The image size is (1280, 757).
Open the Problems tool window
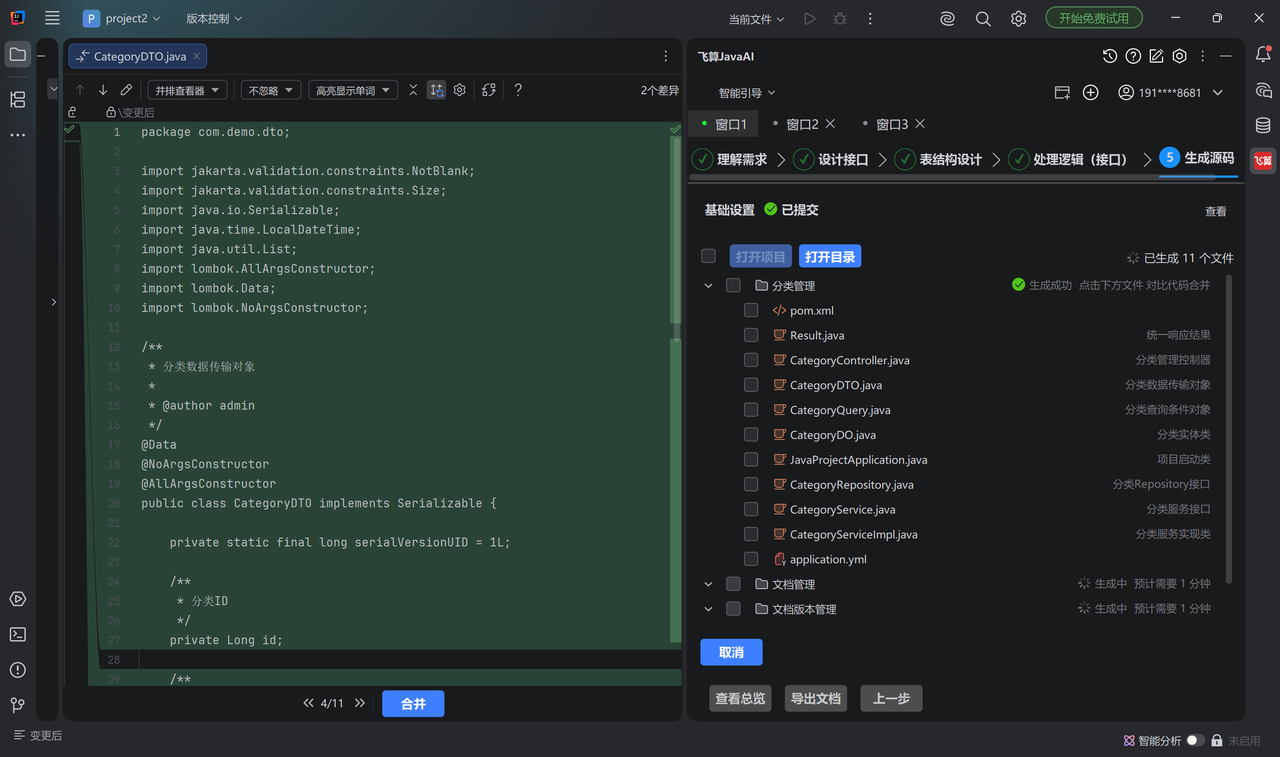[x=17, y=670]
